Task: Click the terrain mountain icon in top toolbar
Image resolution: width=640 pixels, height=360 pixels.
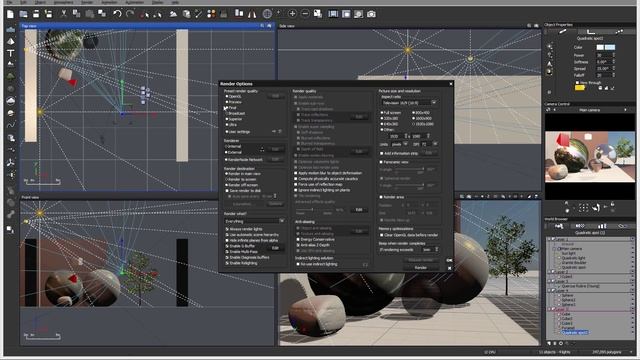Action: click(x=173, y=14)
